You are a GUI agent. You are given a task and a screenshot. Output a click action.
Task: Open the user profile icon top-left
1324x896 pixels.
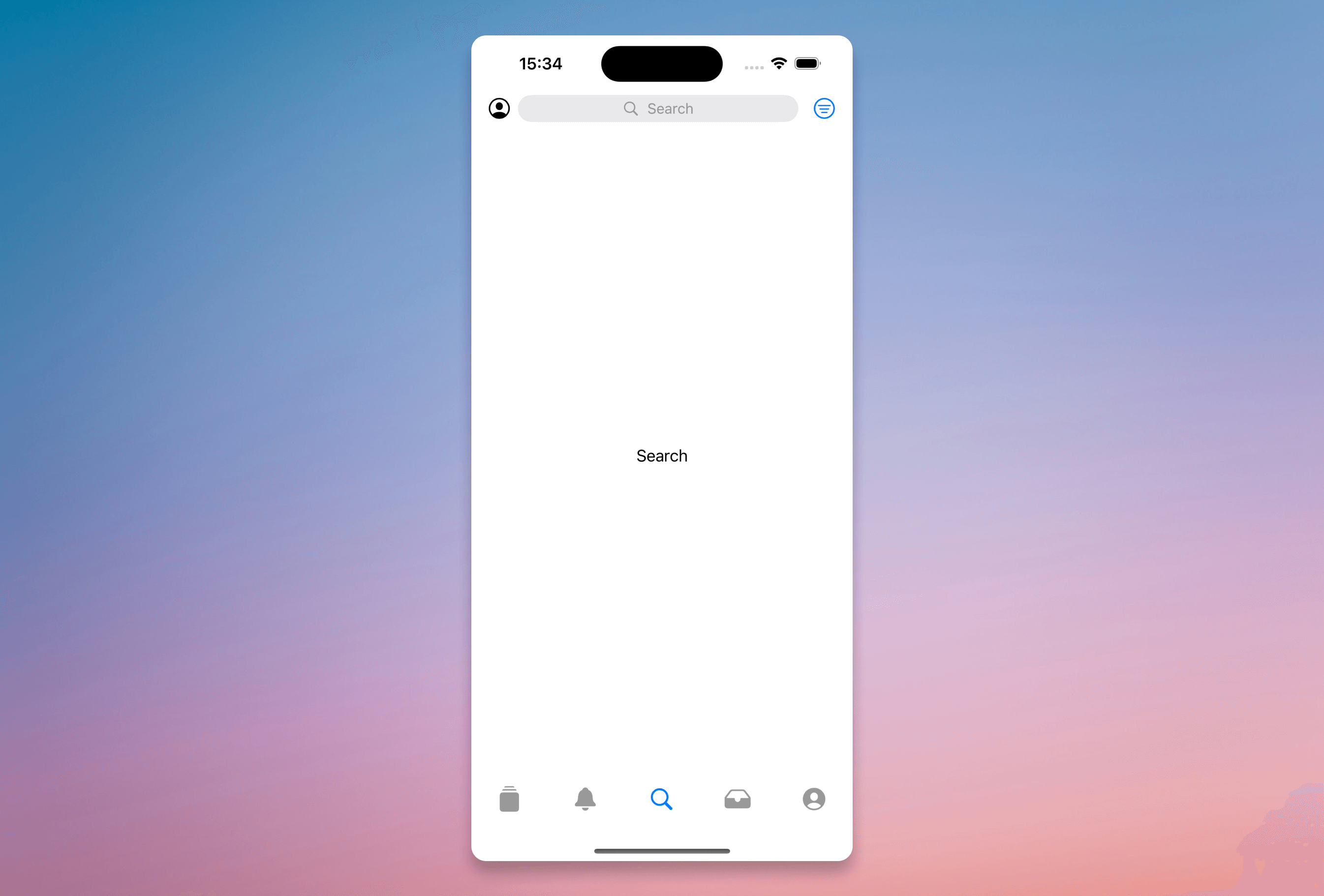point(499,108)
